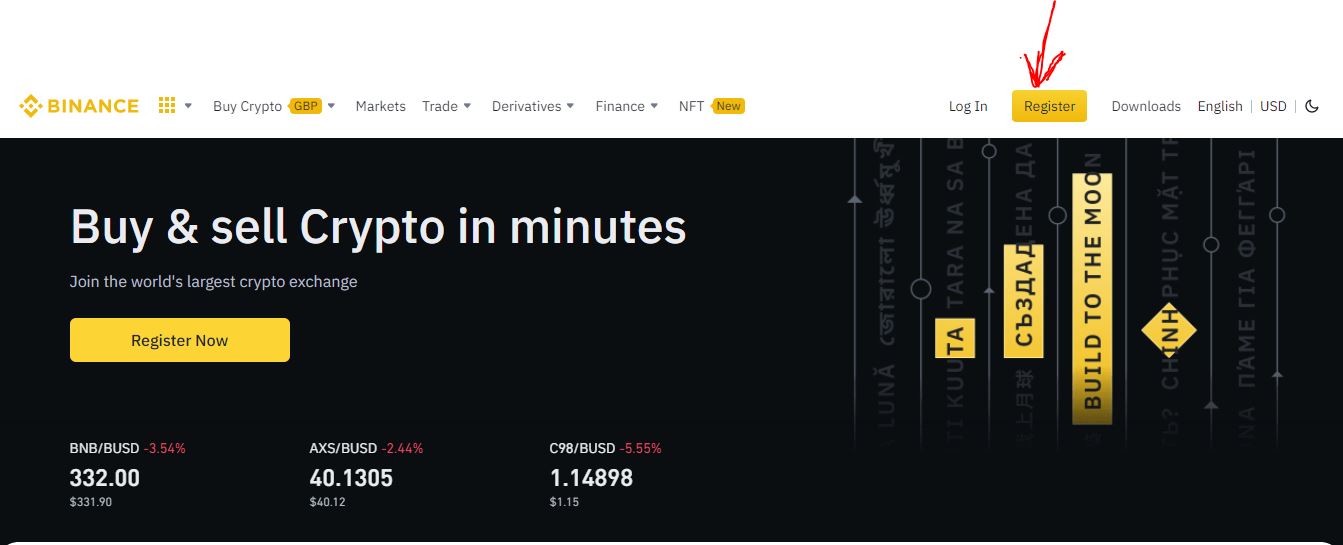Open the Buy Crypto menu
The width and height of the screenshot is (1343, 545).
tap(247, 106)
